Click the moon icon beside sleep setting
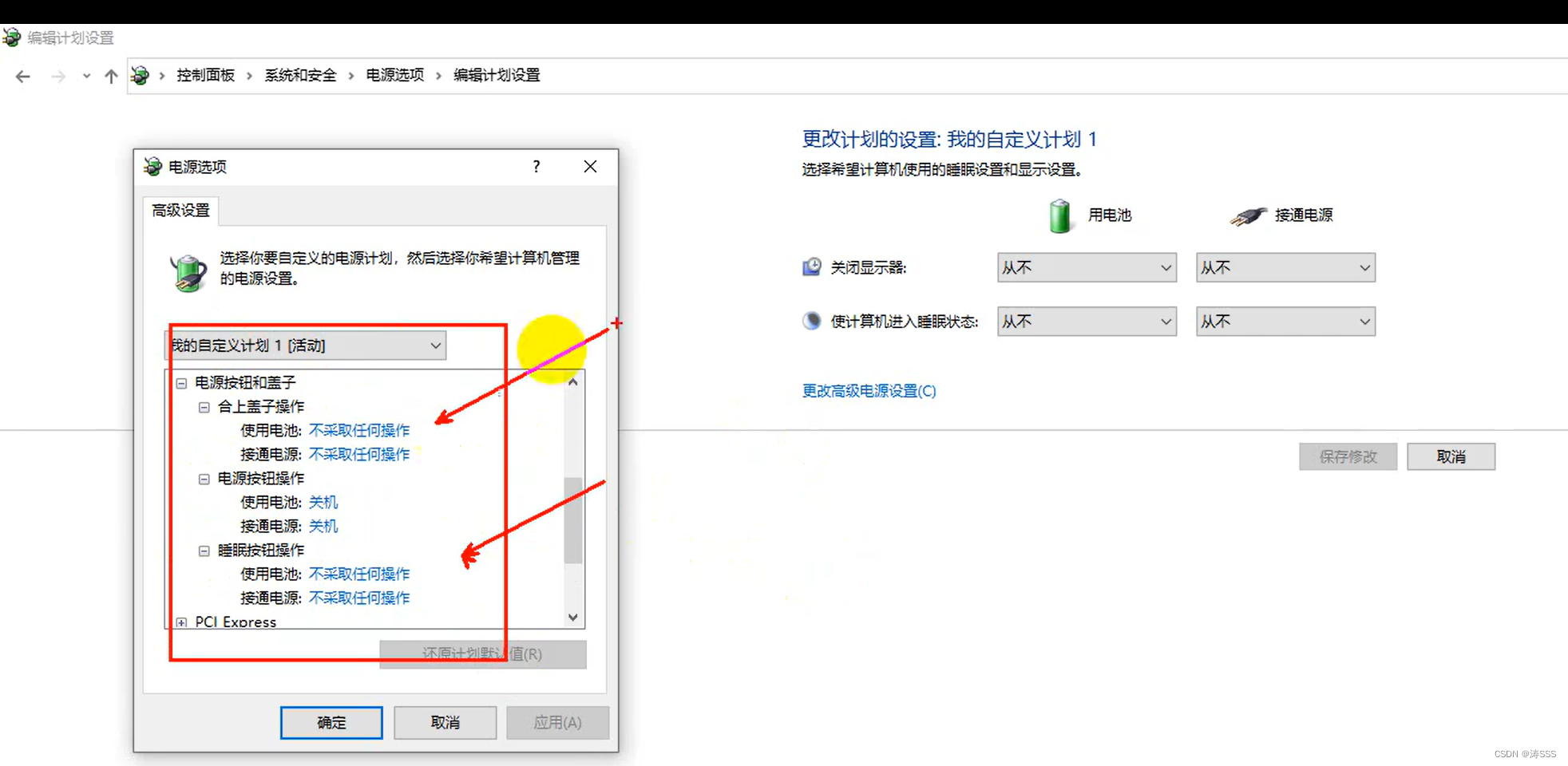This screenshot has height=766, width=1568. coord(812,321)
